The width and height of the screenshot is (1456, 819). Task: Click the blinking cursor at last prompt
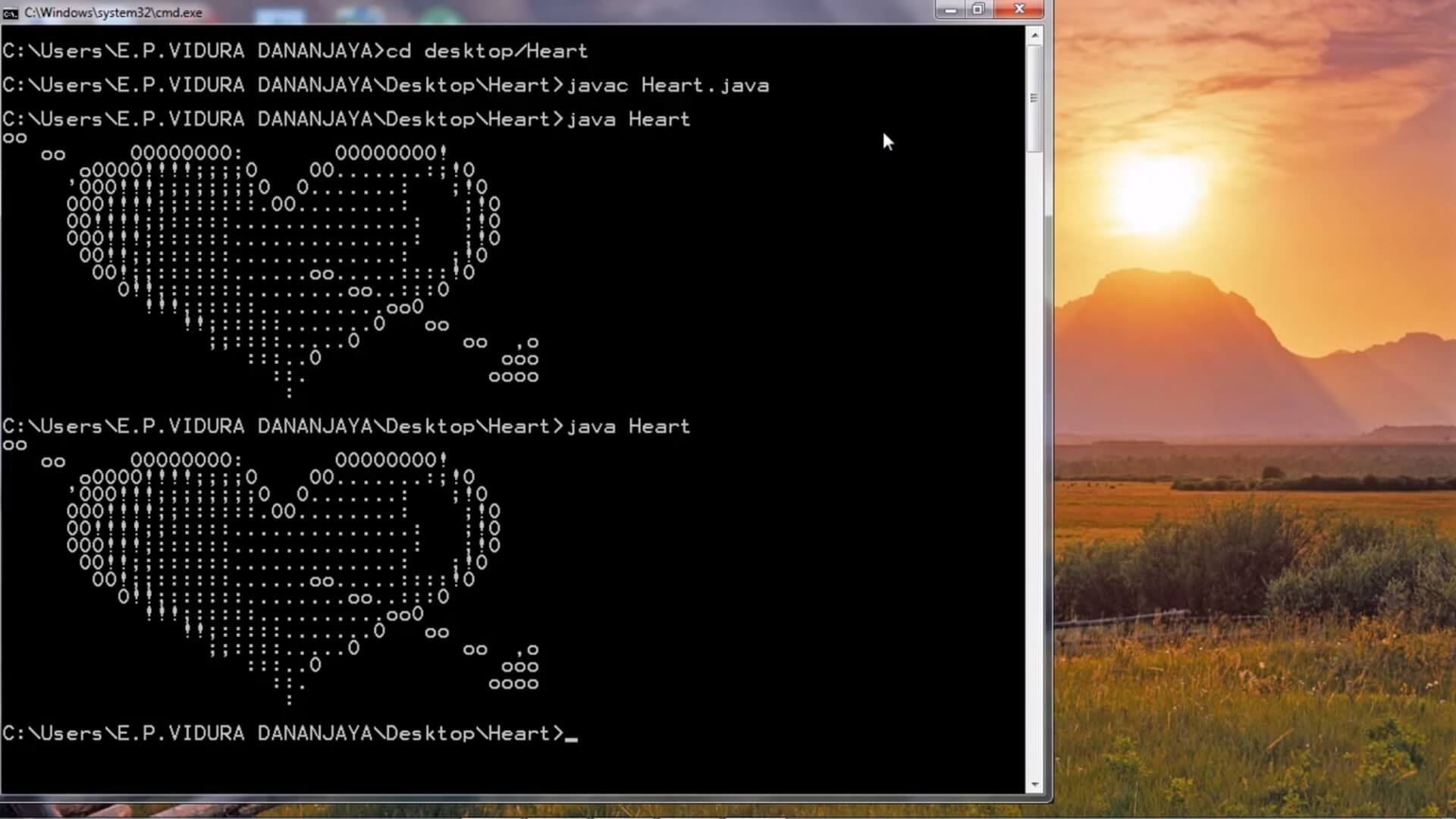tap(571, 738)
